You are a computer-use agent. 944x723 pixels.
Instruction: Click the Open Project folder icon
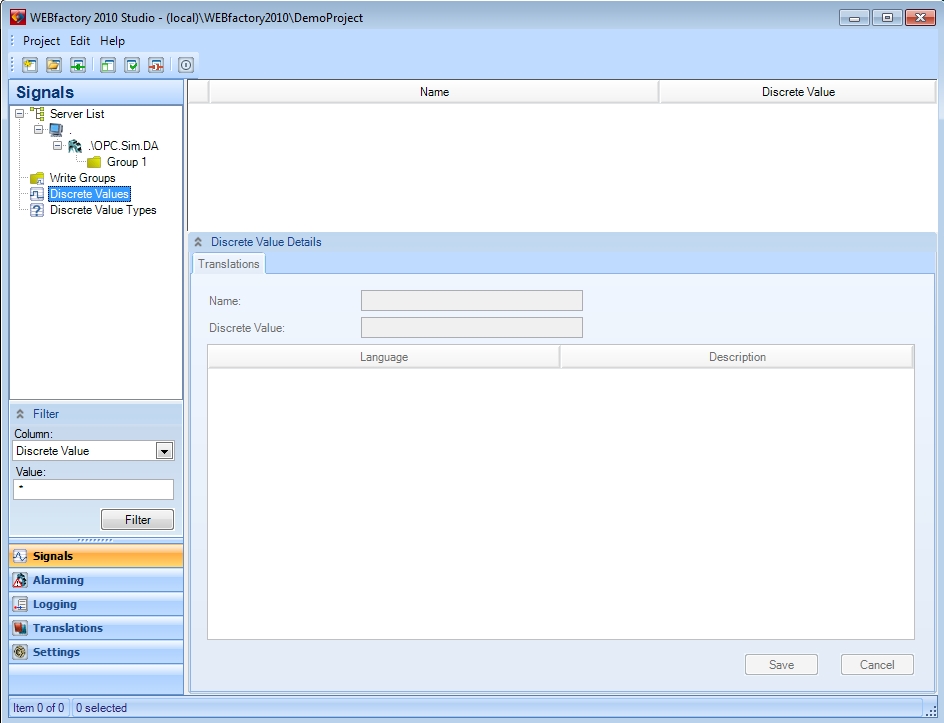[54, 66]
